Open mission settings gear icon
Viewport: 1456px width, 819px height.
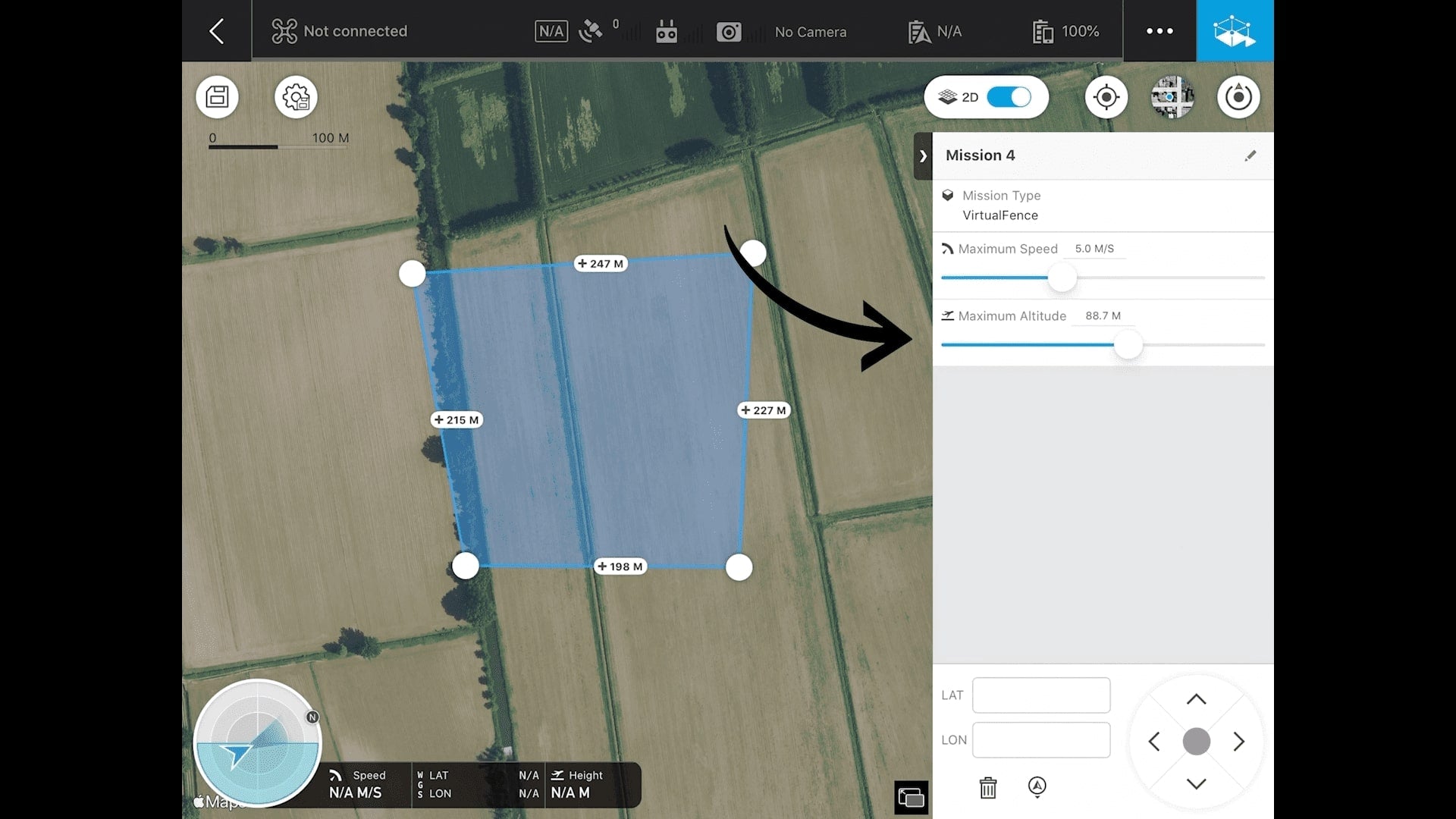(296, 97)
